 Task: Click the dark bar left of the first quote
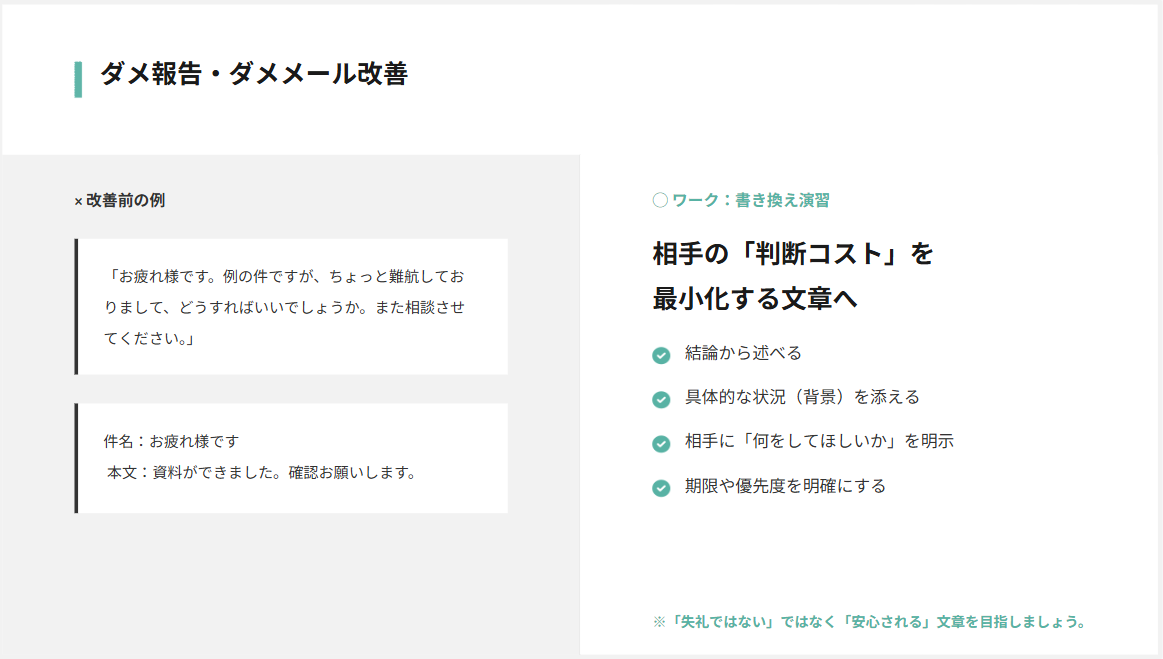tap(76, 306)
